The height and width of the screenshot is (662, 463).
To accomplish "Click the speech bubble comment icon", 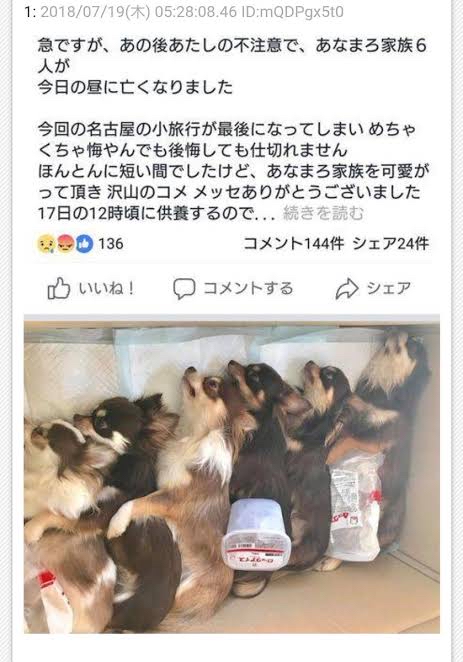I will click(184, 289).
